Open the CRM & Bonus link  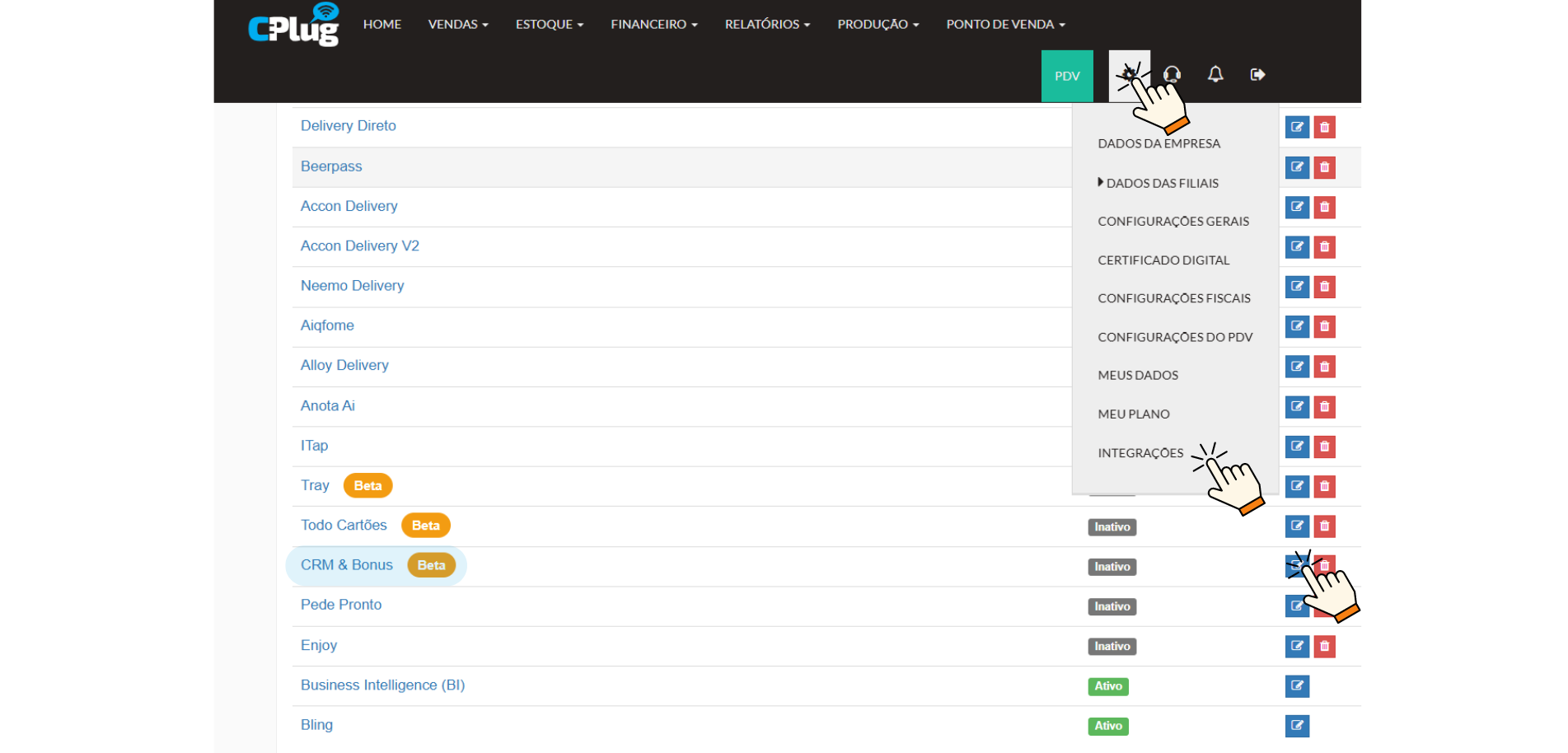[x=347, y=565]
